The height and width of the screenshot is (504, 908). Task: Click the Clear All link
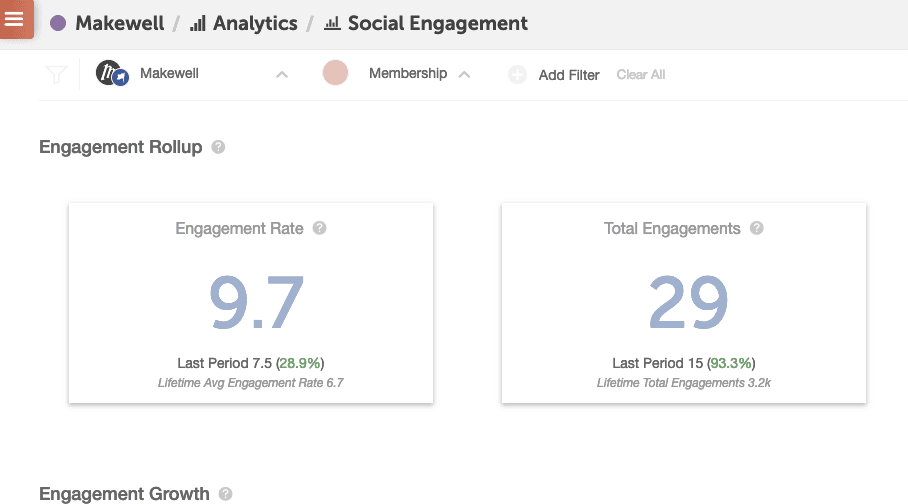pyautogui.click(x=640, y=75)
